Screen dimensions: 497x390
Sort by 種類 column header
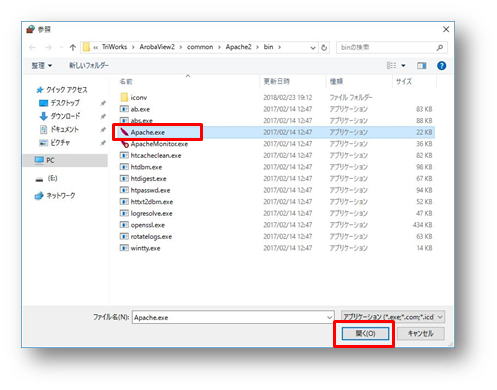coord(336,81)
